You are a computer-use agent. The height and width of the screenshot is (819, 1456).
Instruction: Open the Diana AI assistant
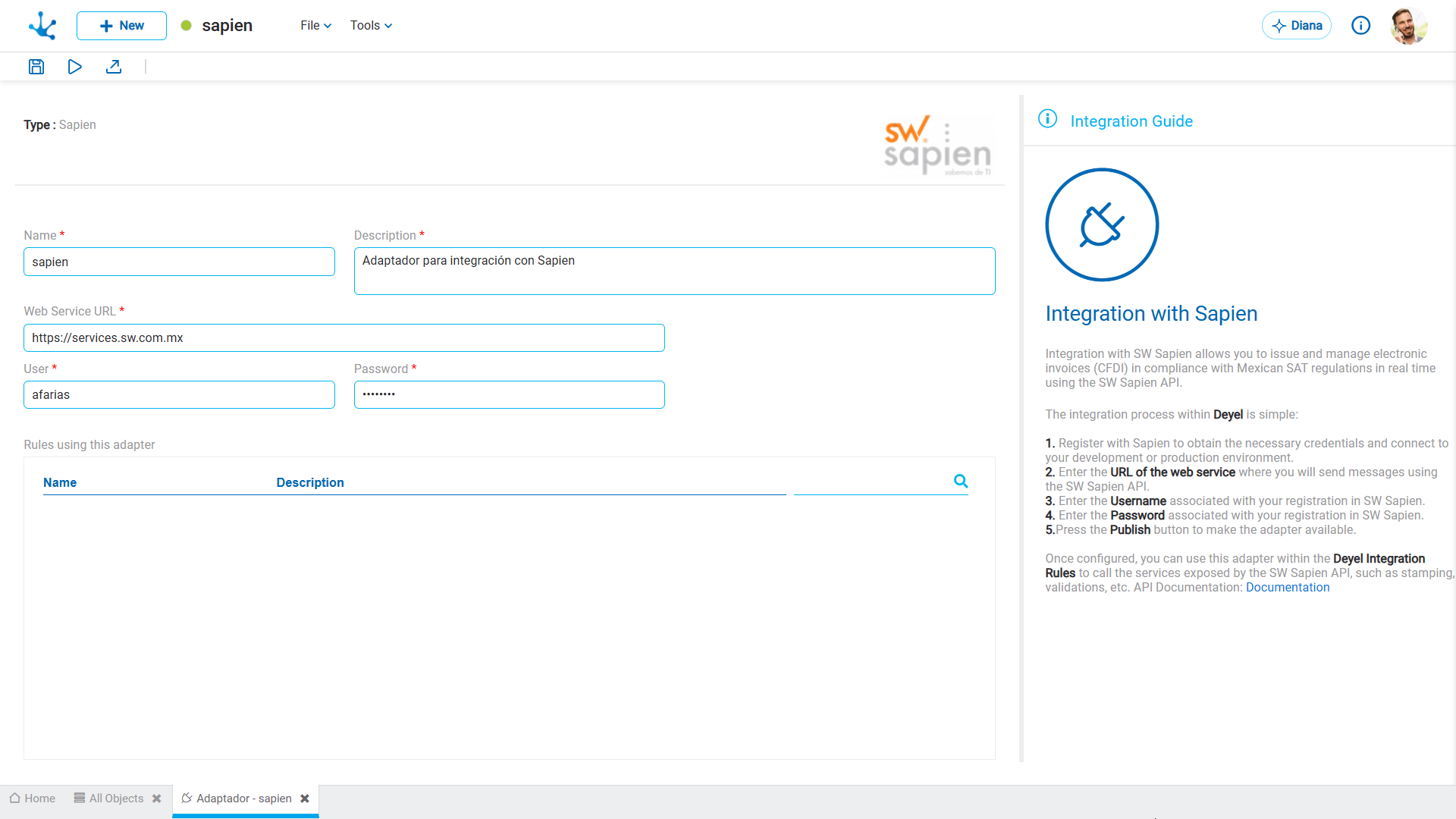click(x=1297, y=26)
